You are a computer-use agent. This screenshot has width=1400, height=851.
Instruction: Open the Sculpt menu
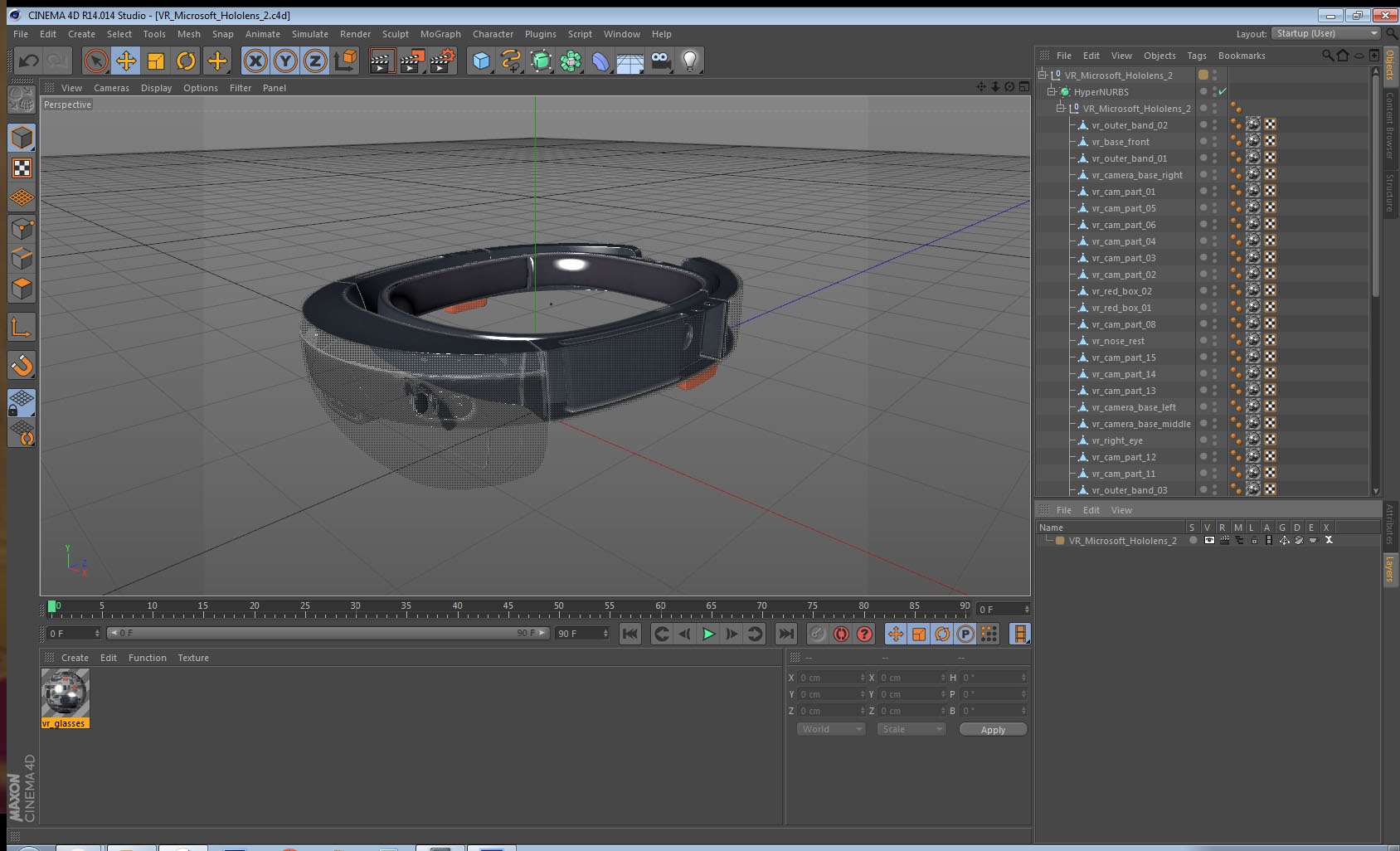(x=396, y=34)
